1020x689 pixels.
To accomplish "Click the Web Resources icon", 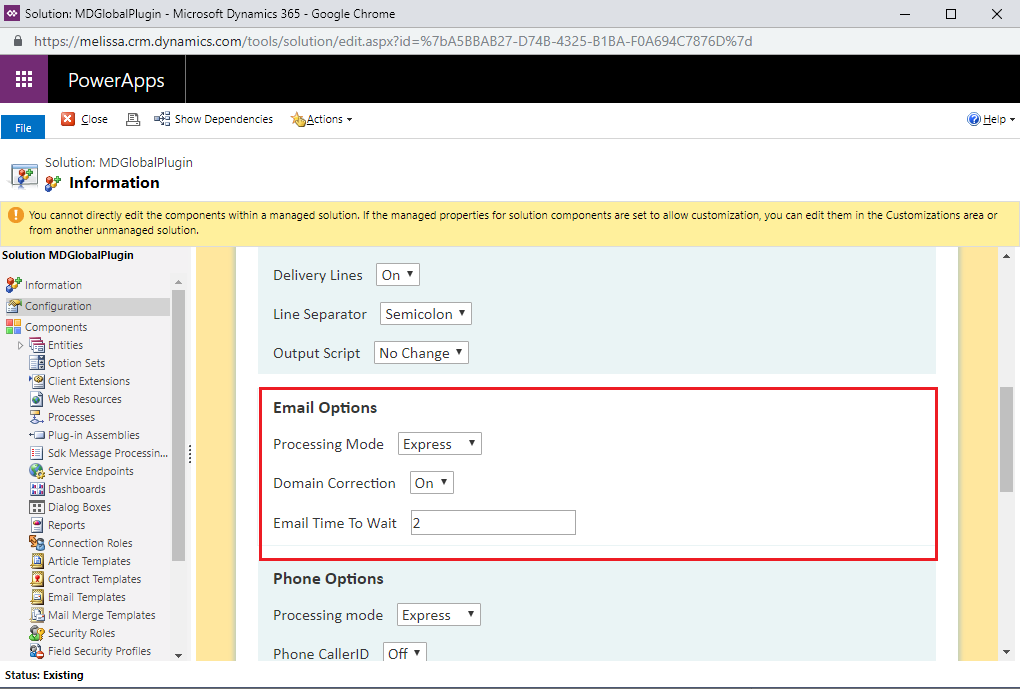I will click(37, 399).
